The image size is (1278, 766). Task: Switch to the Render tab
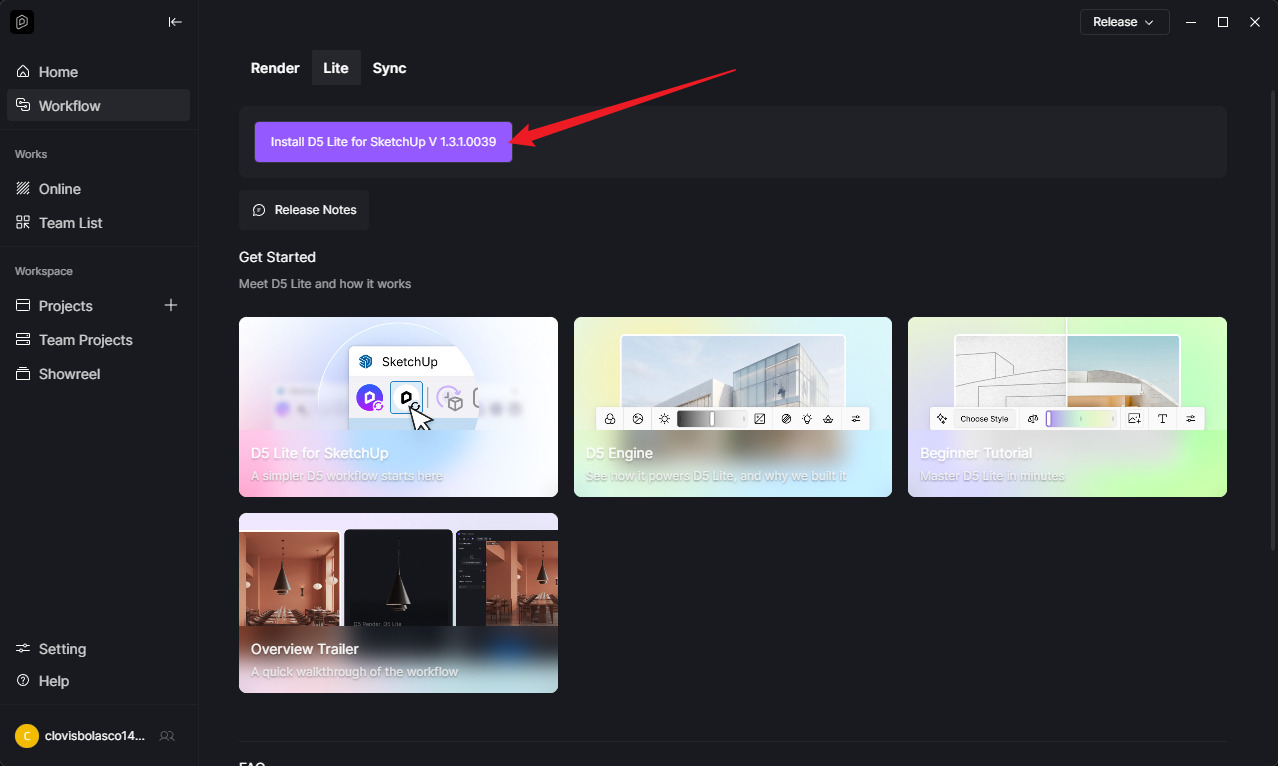(x=275, y=68)
